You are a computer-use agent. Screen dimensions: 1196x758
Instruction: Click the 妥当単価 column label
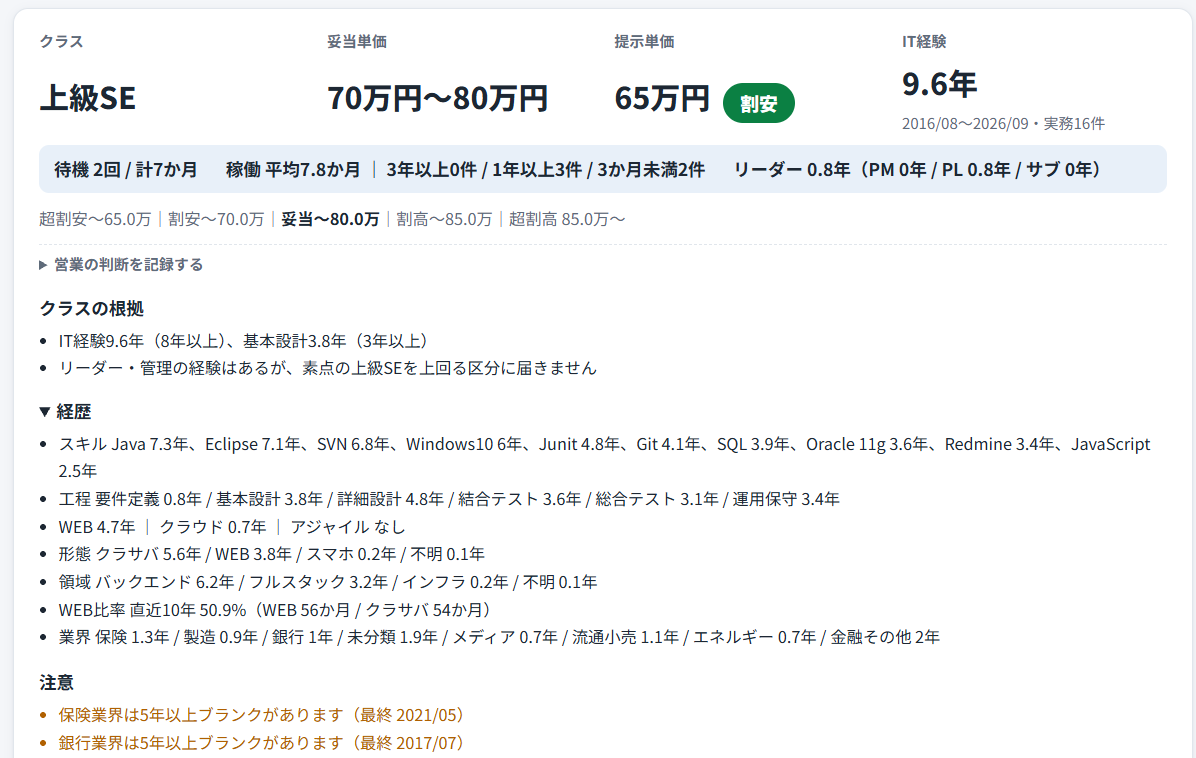(357, 42)
